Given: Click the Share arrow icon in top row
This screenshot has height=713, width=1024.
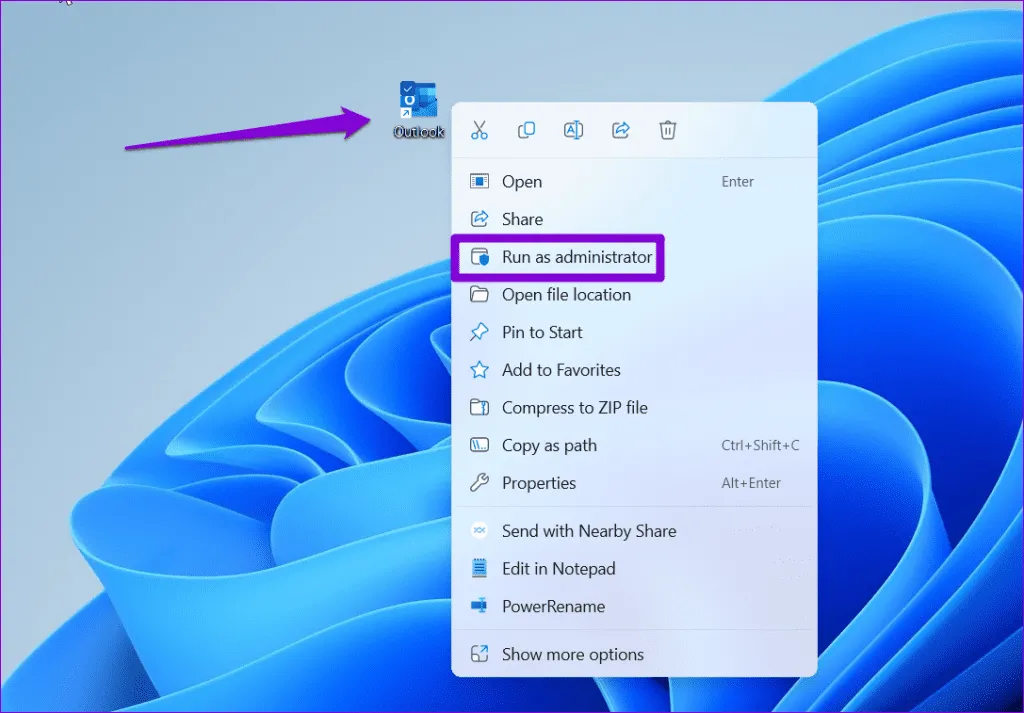Looking at the screenshot, I should [620, 130].
